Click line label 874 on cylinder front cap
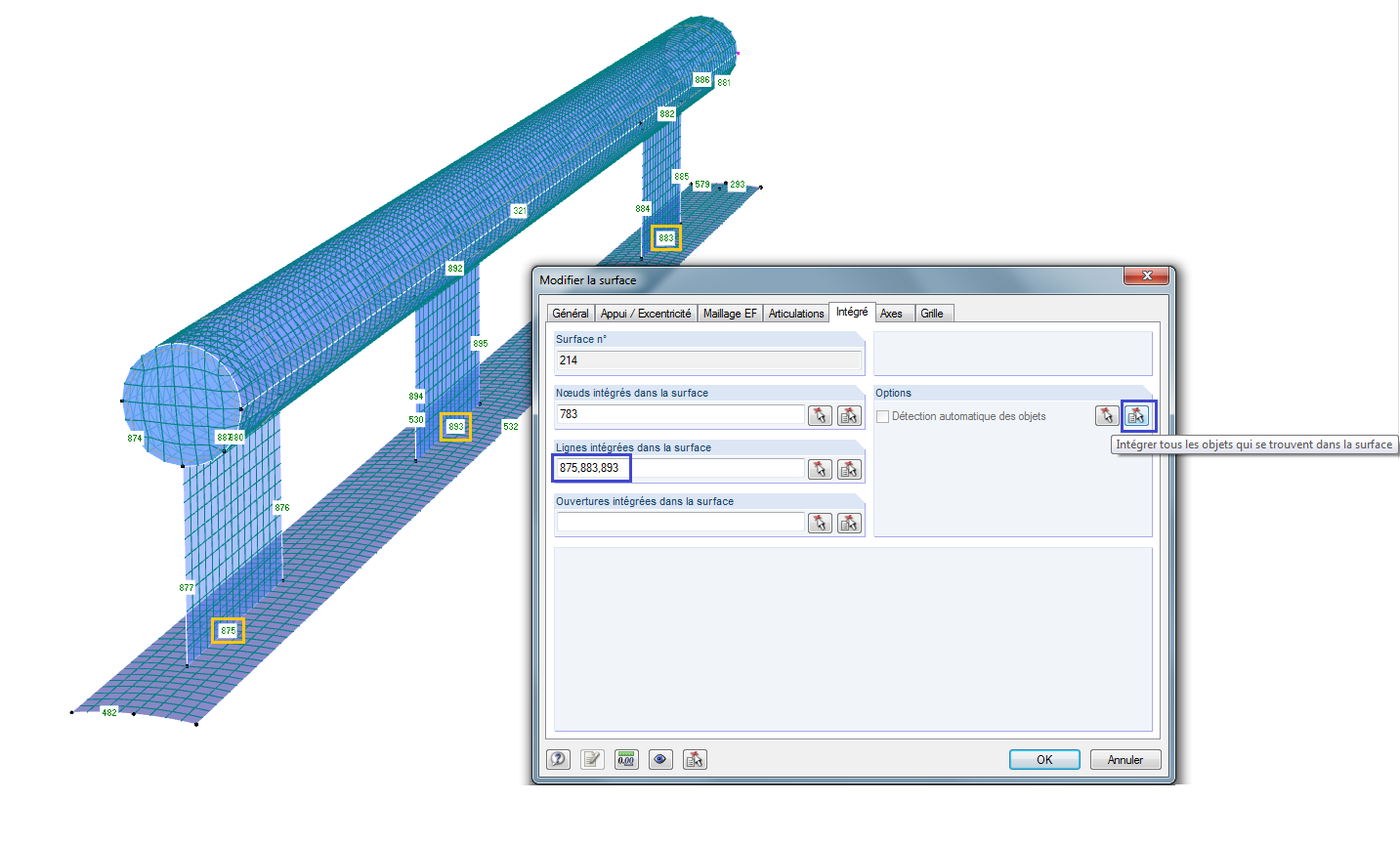The image size is (1400, 845). click(x=135, y=439)
